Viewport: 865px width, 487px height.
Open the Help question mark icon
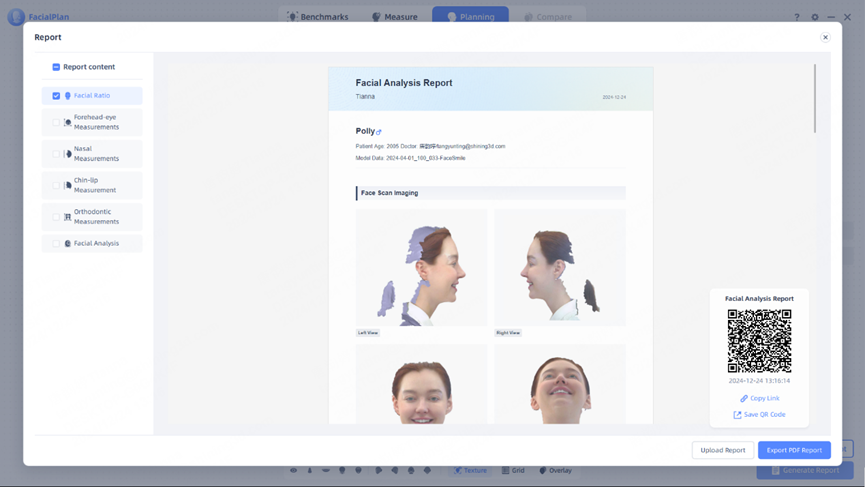coord(797,17)
